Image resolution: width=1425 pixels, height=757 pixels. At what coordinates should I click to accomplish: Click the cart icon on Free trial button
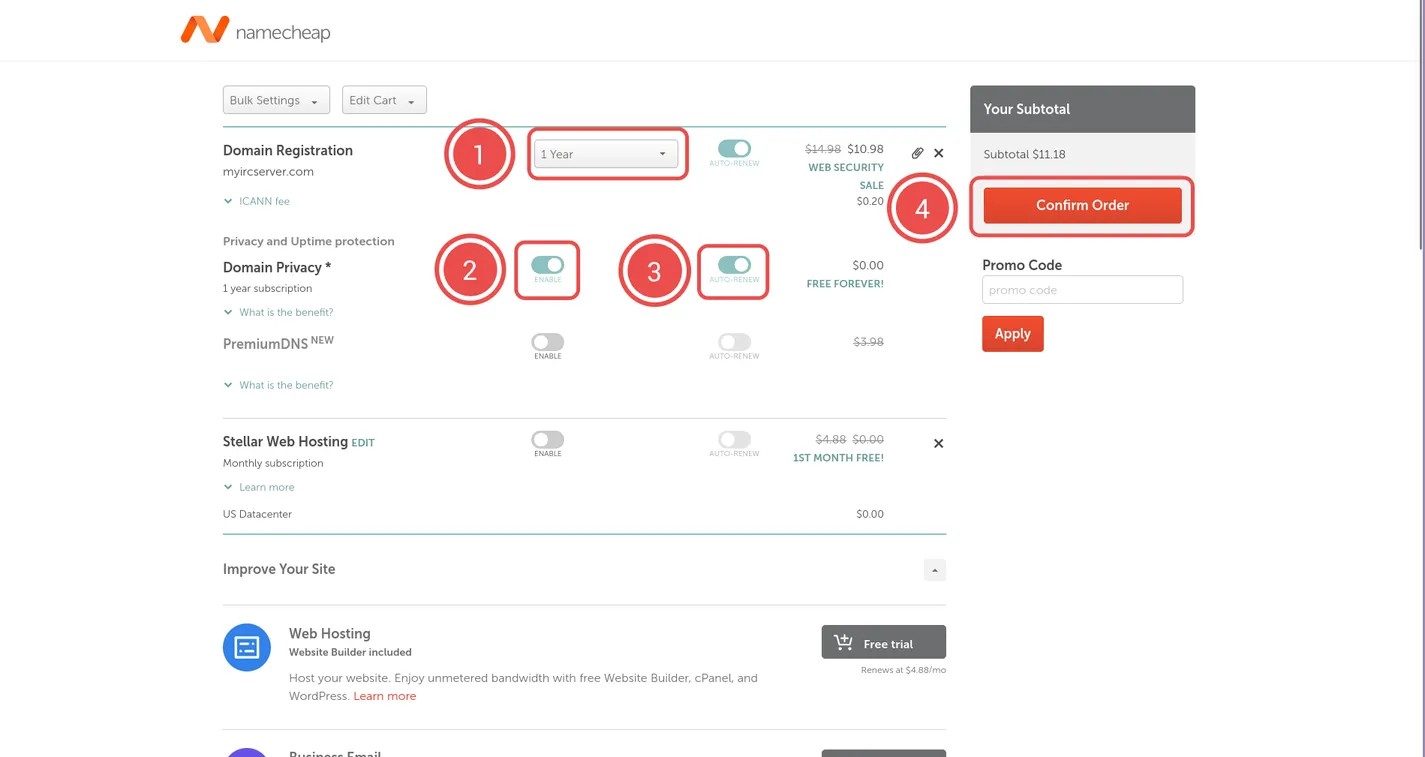click(843, 643)
